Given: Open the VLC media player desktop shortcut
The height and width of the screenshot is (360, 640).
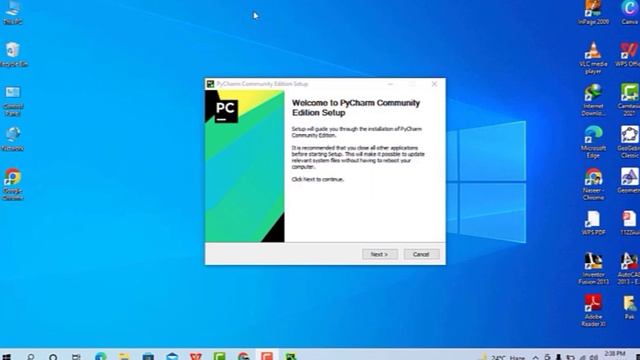Looking at the screenshot, I should 593,58.
